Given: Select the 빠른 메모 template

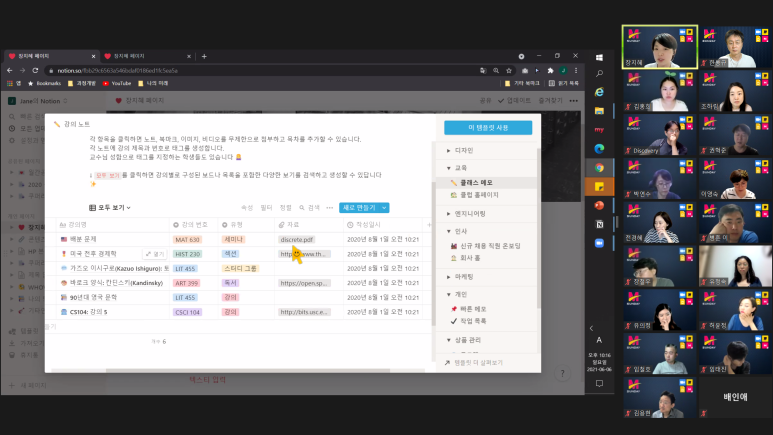Looking at the screenshot, I should tap(487, 309).
